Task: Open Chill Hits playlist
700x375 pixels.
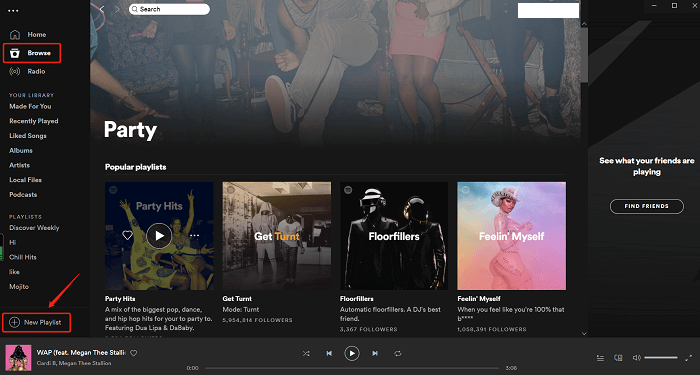Action: [x=23, y=257]
